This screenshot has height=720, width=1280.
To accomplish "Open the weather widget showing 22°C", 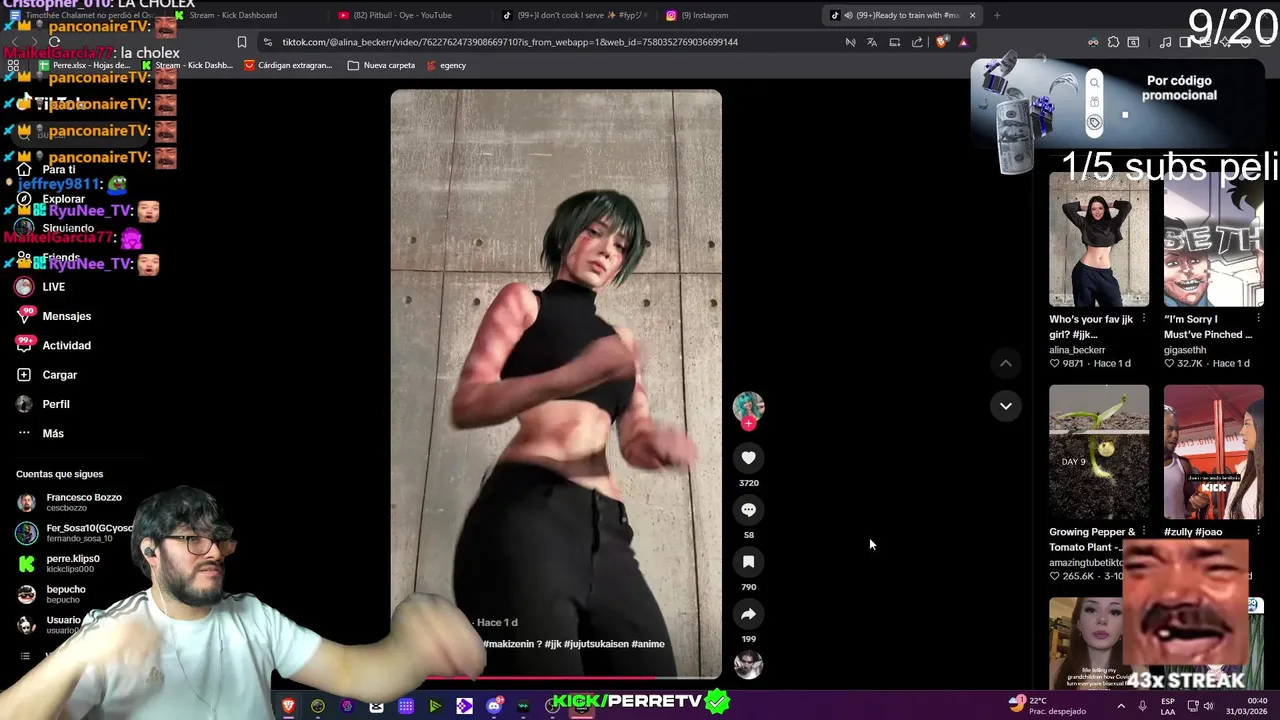I will [1045, 705].
